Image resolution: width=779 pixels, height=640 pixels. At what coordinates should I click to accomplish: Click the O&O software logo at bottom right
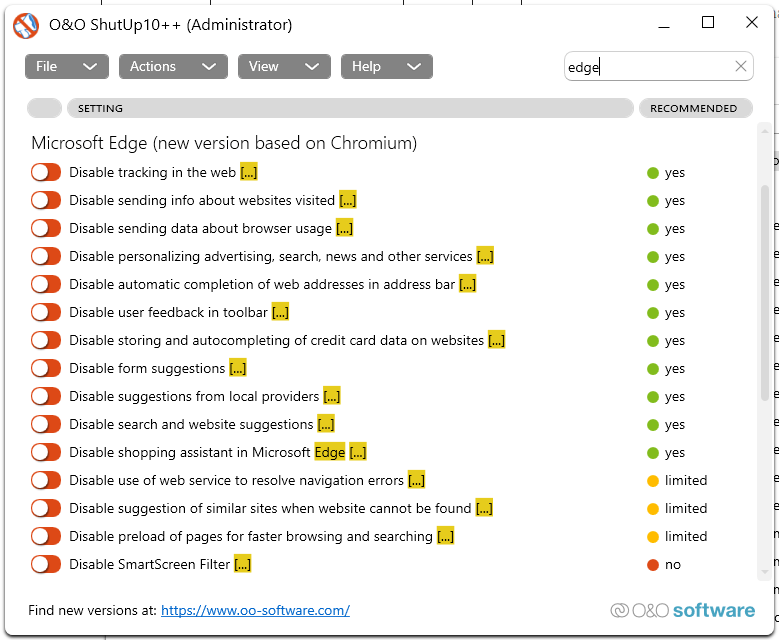(x=683, y=610)
